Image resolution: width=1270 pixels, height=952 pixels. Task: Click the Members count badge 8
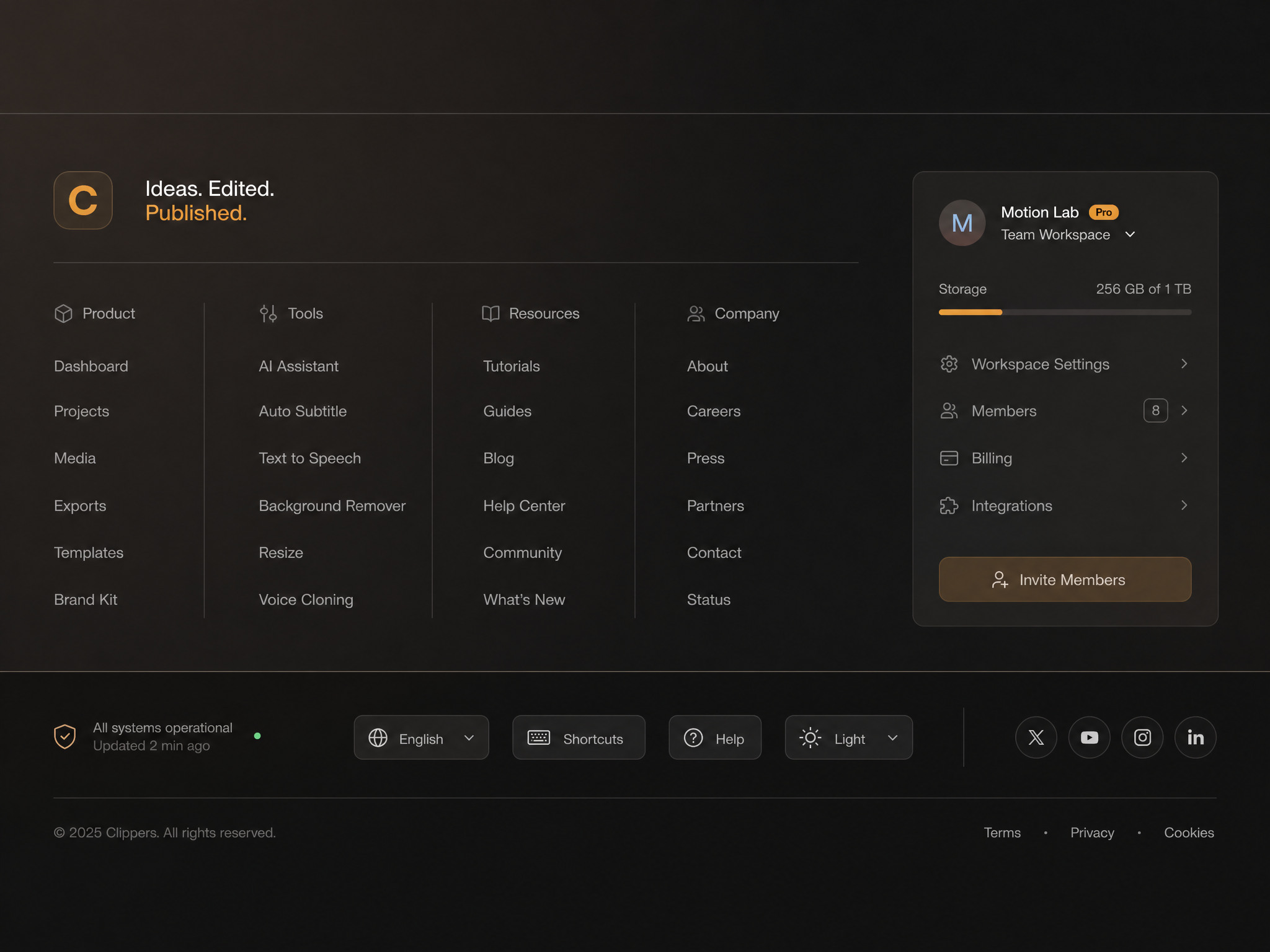pyautogui.click(x=1155, y=410)
